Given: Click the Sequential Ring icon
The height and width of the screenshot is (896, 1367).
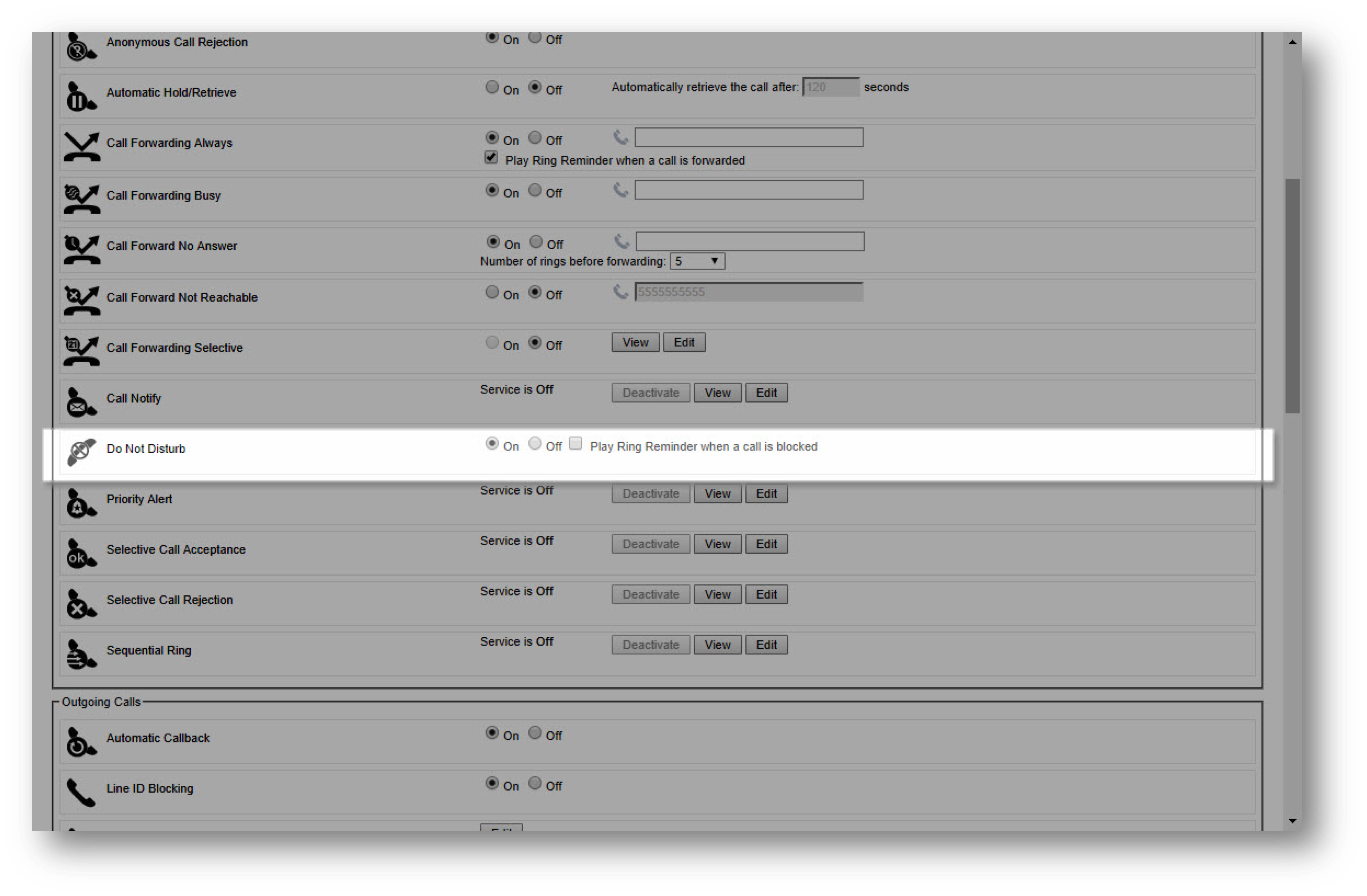Looking at the screenshot, I should [81, 652].
